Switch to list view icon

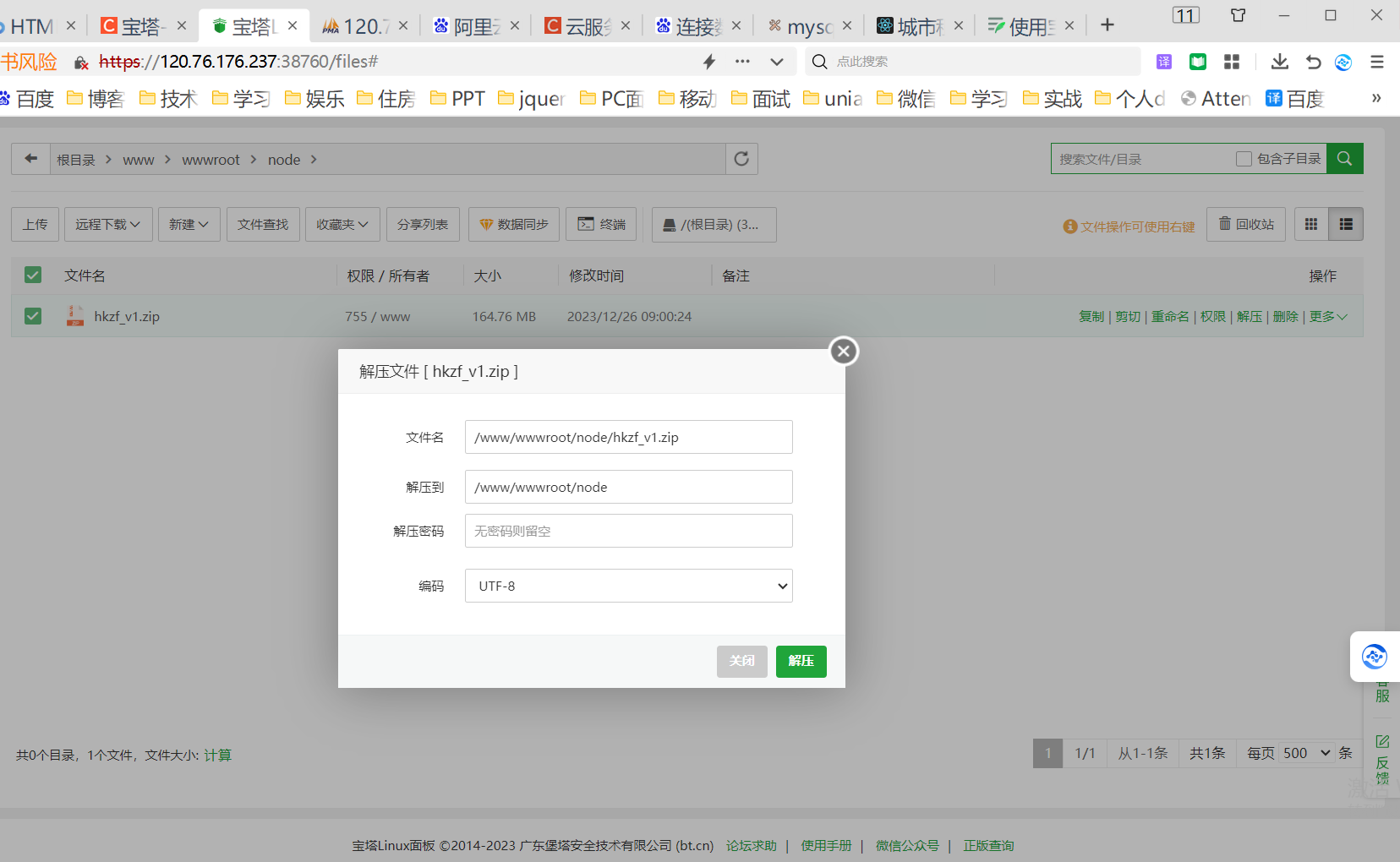click(x=1346, y=224)
